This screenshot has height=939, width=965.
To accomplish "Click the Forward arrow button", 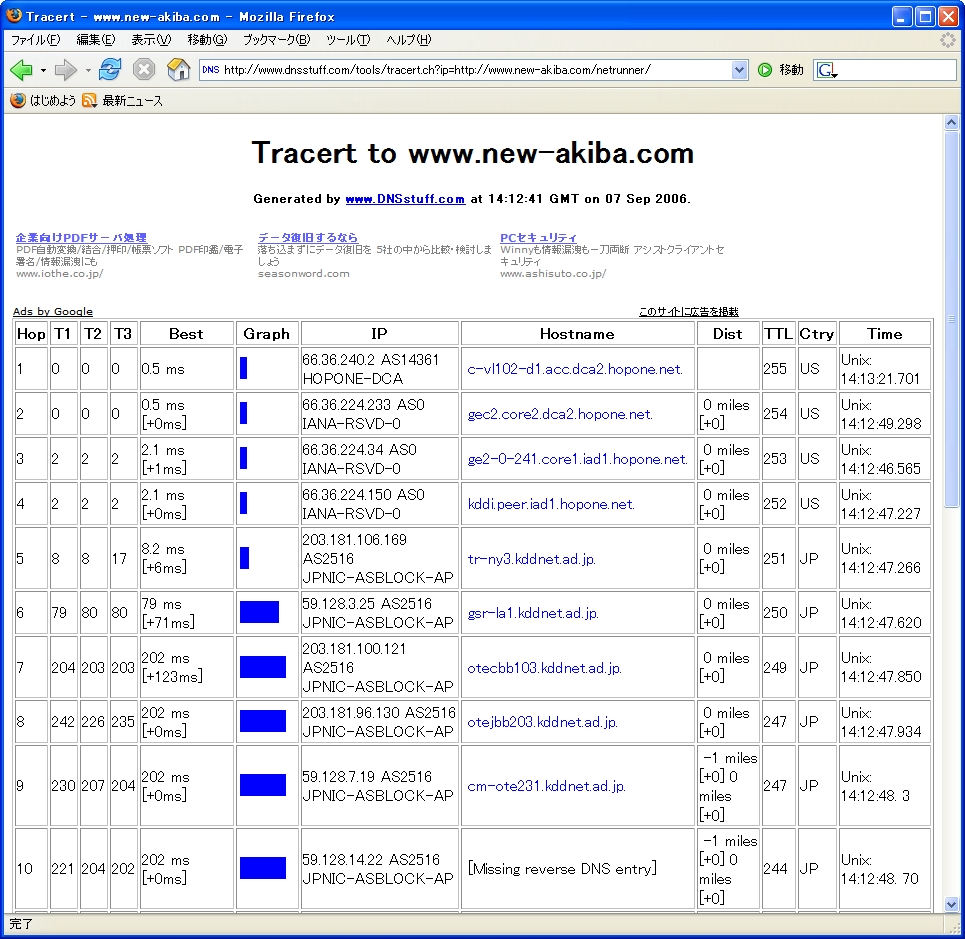I will (65, 70).
